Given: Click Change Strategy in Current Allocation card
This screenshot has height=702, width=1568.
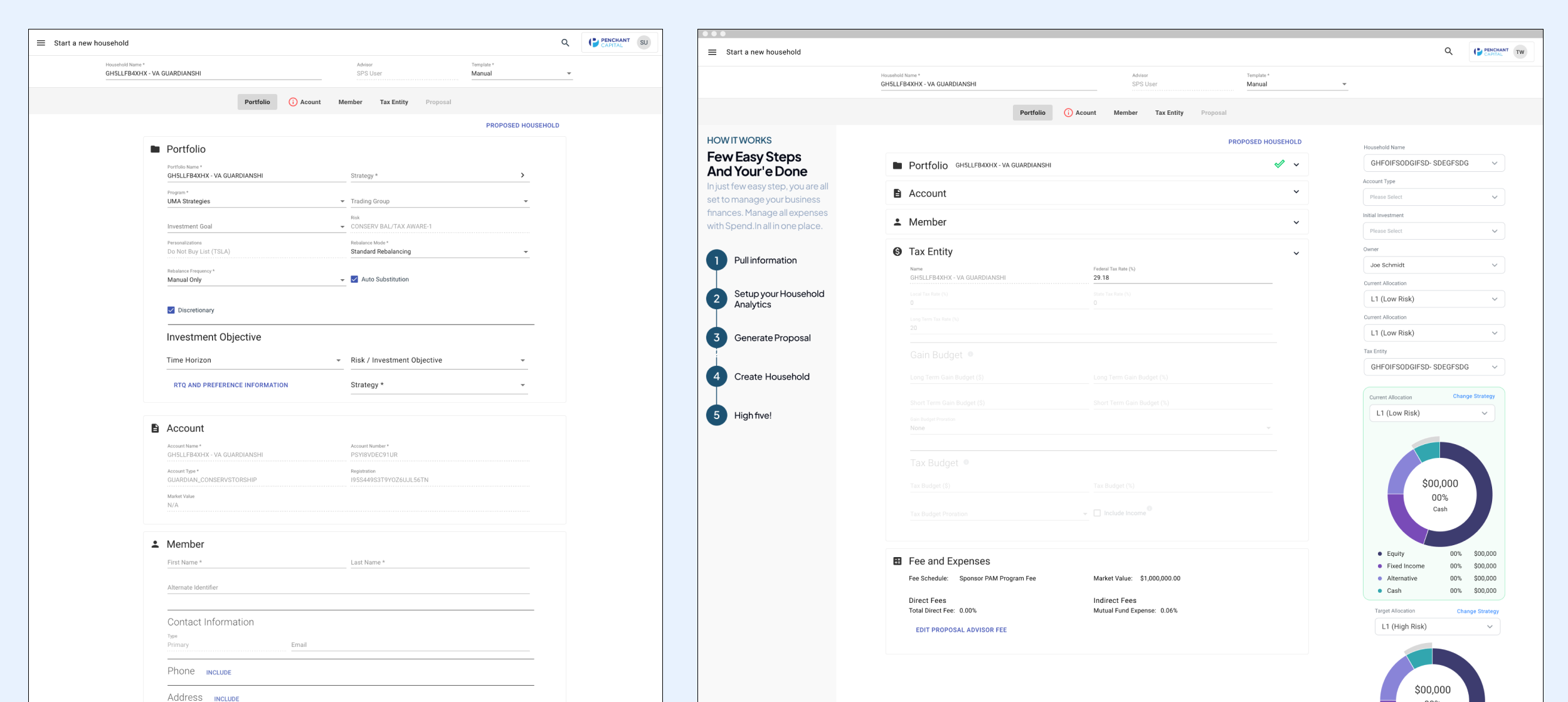Looking at the screenshot, I should 1474,396.
